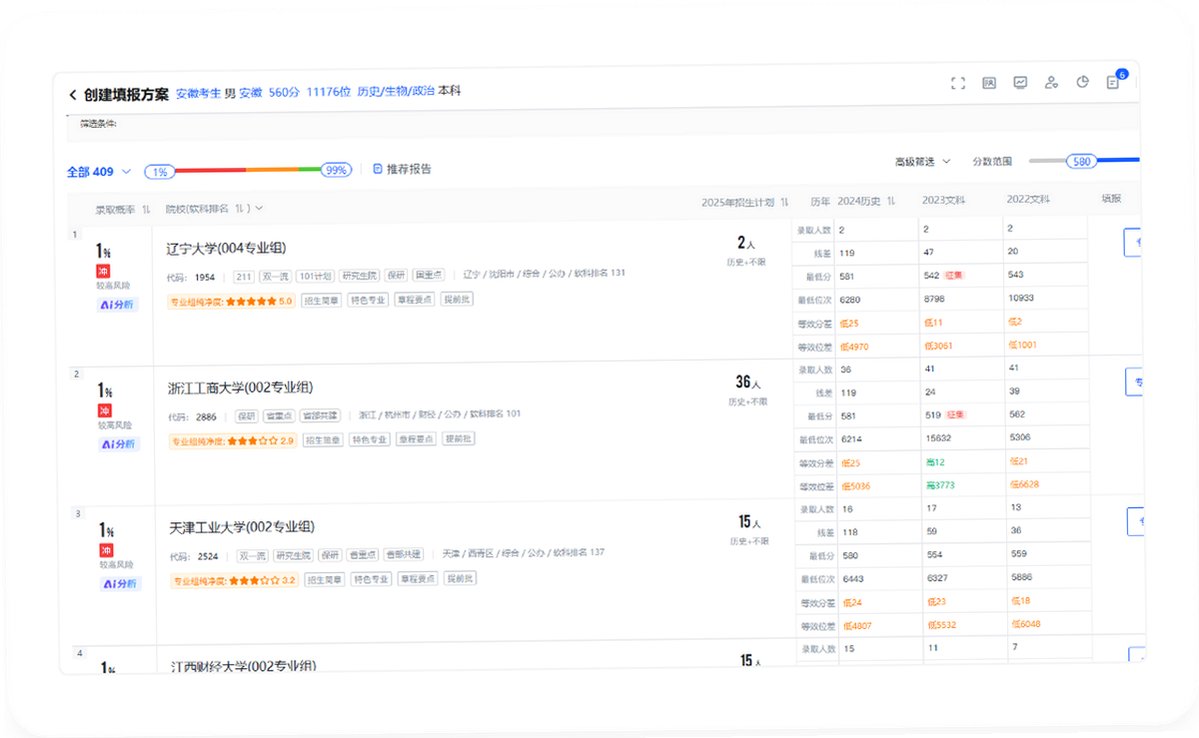The height and width of the screenshot is (738, 1199).
Task: View 招生简章 for 浙江工商大学
Action: coord(323,440)
